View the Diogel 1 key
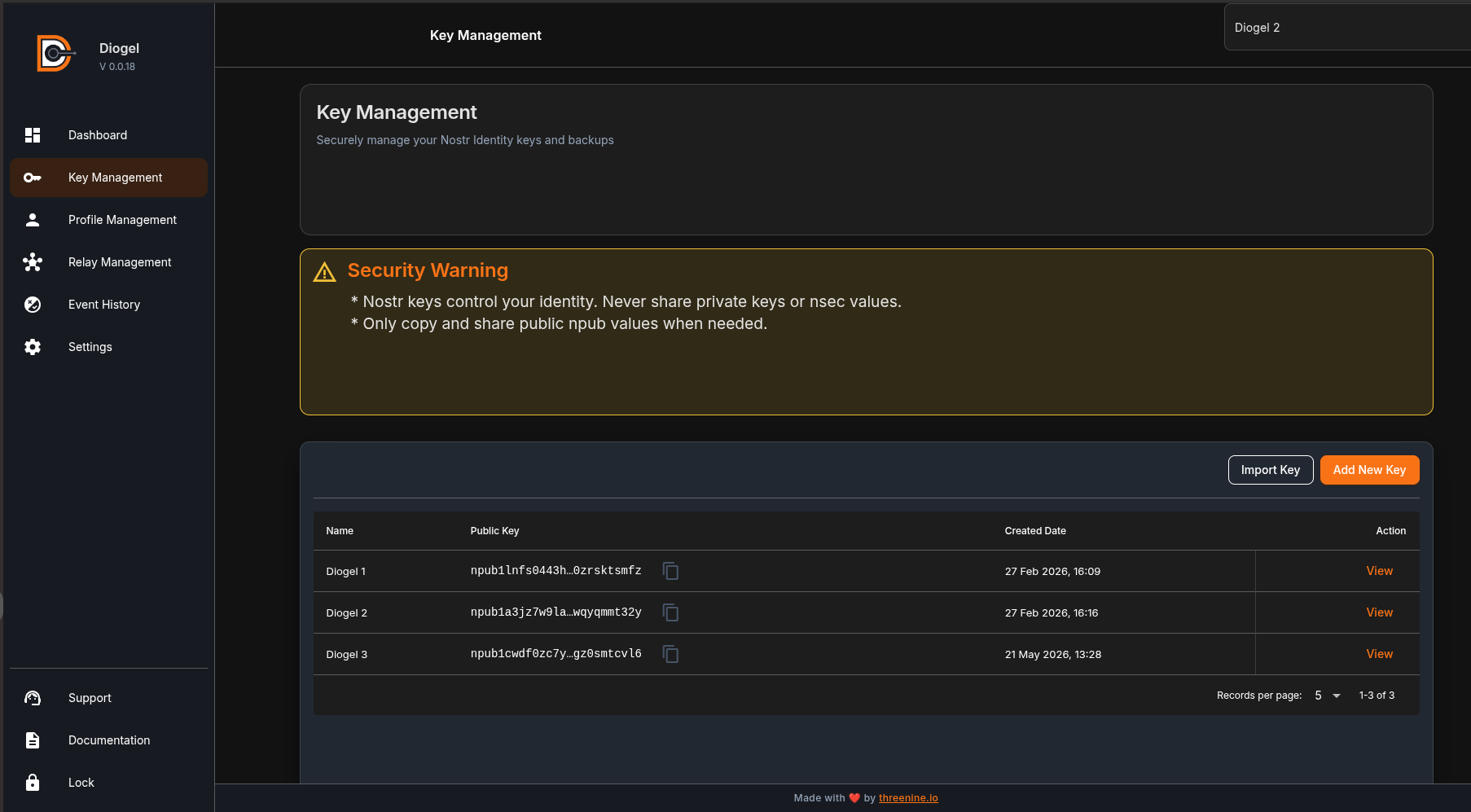This screenshot has width=1471, height=812. point(1379,571)
